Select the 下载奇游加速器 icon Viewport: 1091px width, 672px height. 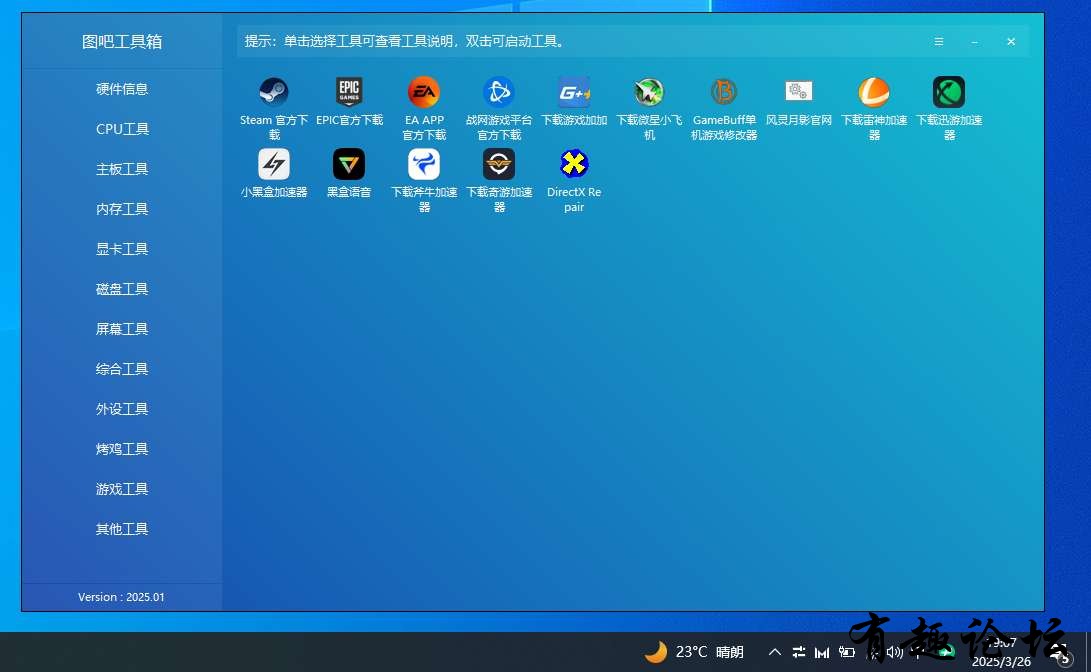[x=499, y=164]
